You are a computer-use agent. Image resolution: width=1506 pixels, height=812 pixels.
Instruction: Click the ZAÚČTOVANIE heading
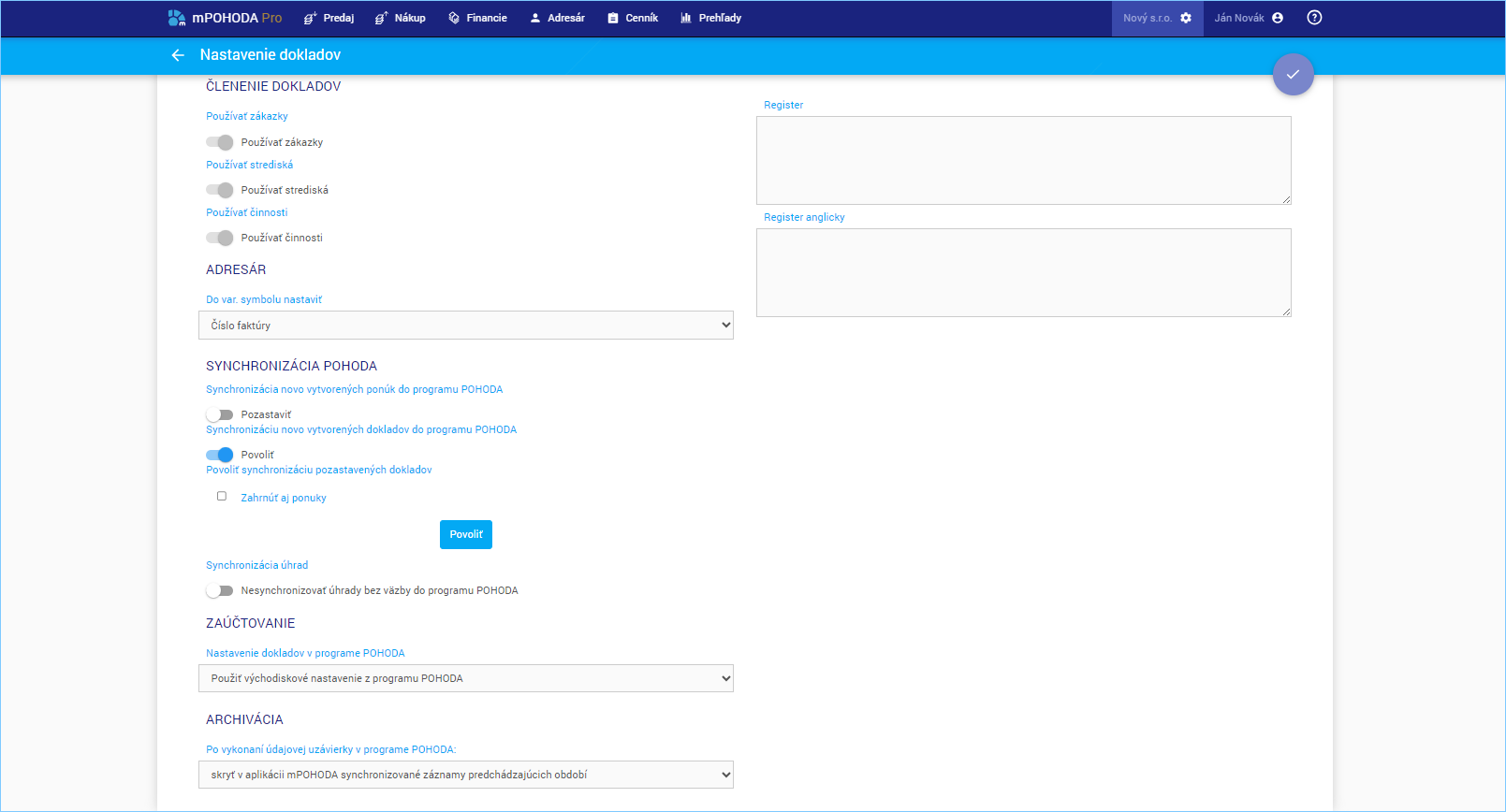point(251,623)
